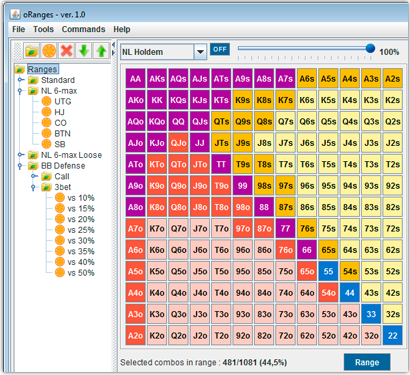Collapse the left panel with splitter arrow
This screenshot has width=410, height=375.
114,44
